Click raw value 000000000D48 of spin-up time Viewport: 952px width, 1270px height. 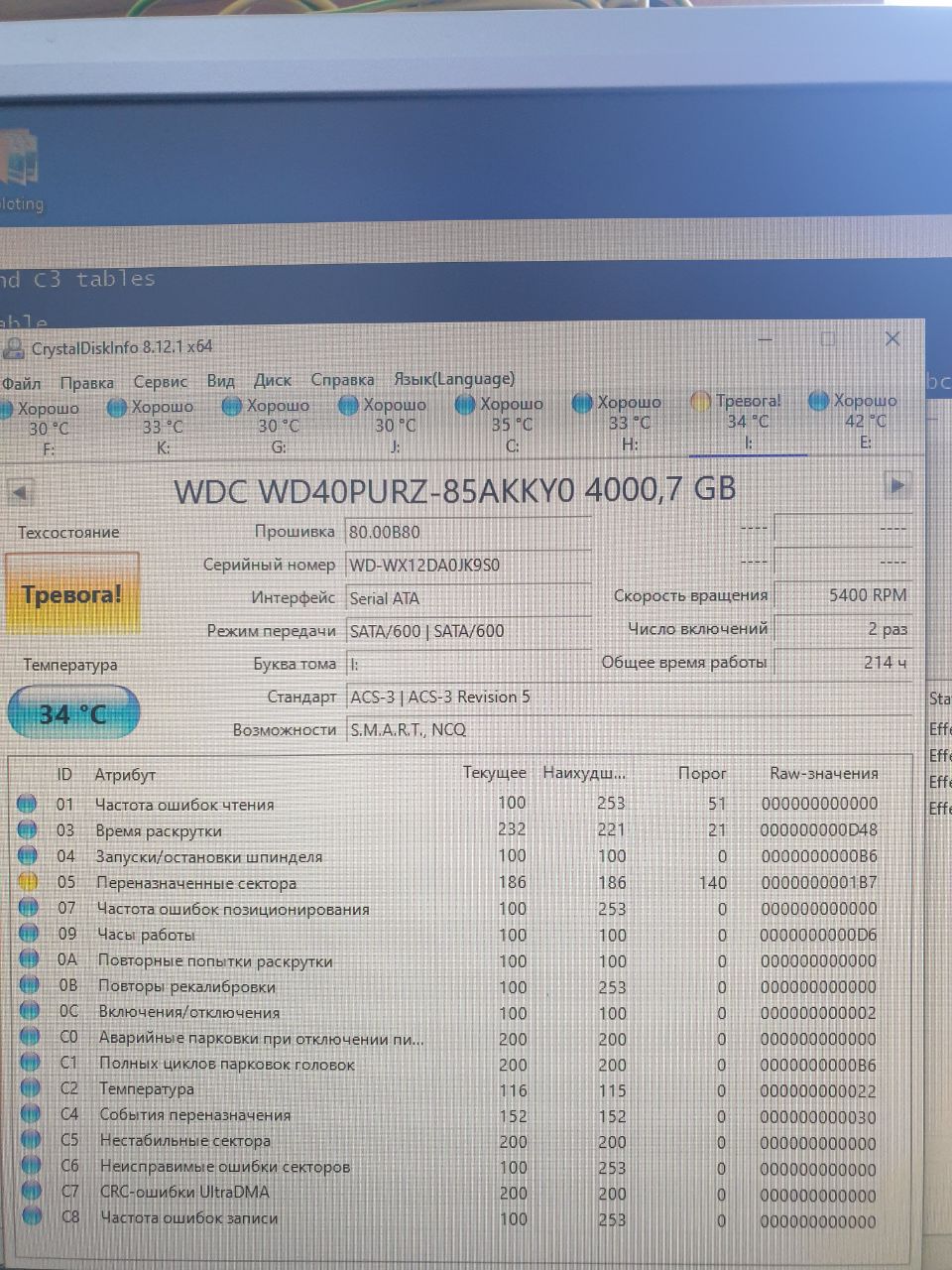point(819,829)
